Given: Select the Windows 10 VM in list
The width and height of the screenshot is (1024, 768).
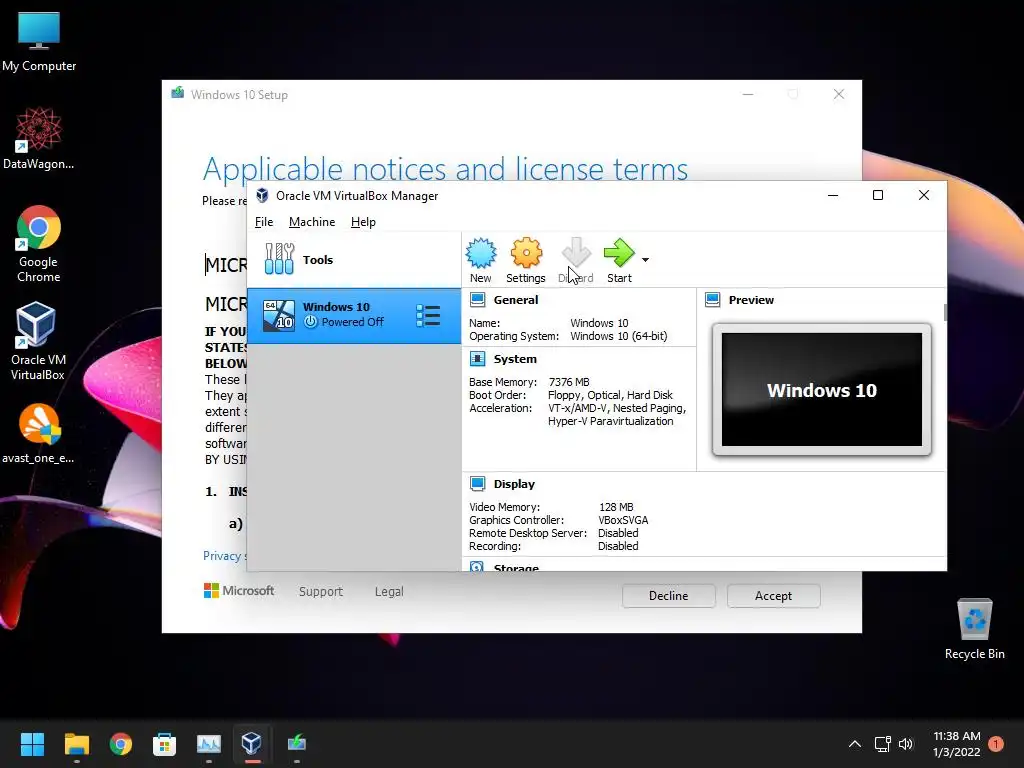Looking at the screenshot, I should 354,315.
